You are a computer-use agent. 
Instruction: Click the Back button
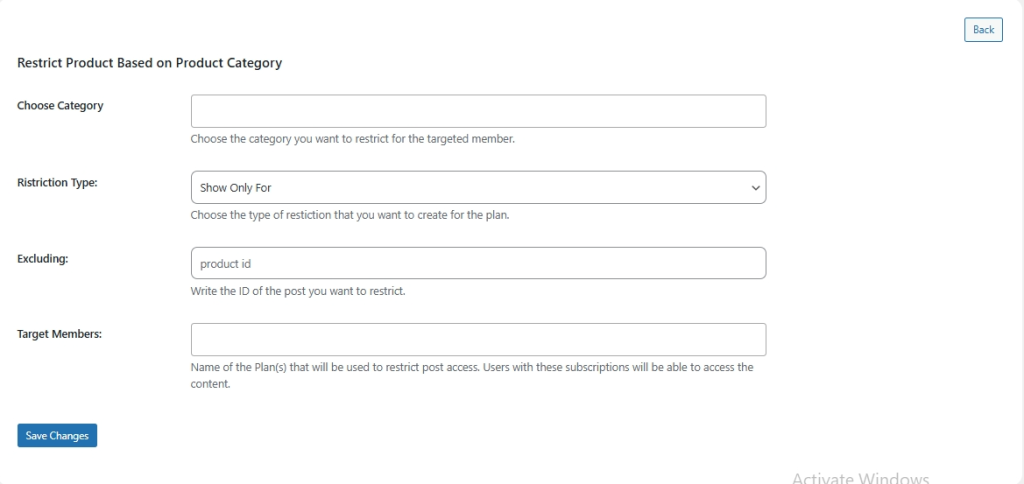click(983, 29)
